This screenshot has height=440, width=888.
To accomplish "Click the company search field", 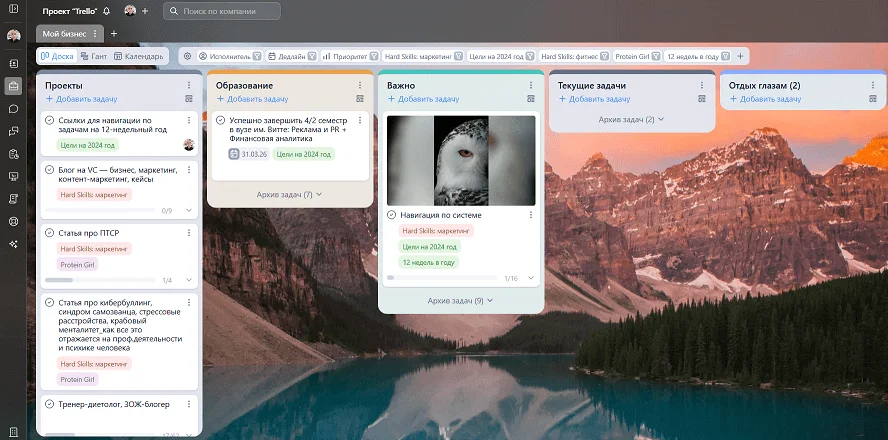I will coord(222,11).
